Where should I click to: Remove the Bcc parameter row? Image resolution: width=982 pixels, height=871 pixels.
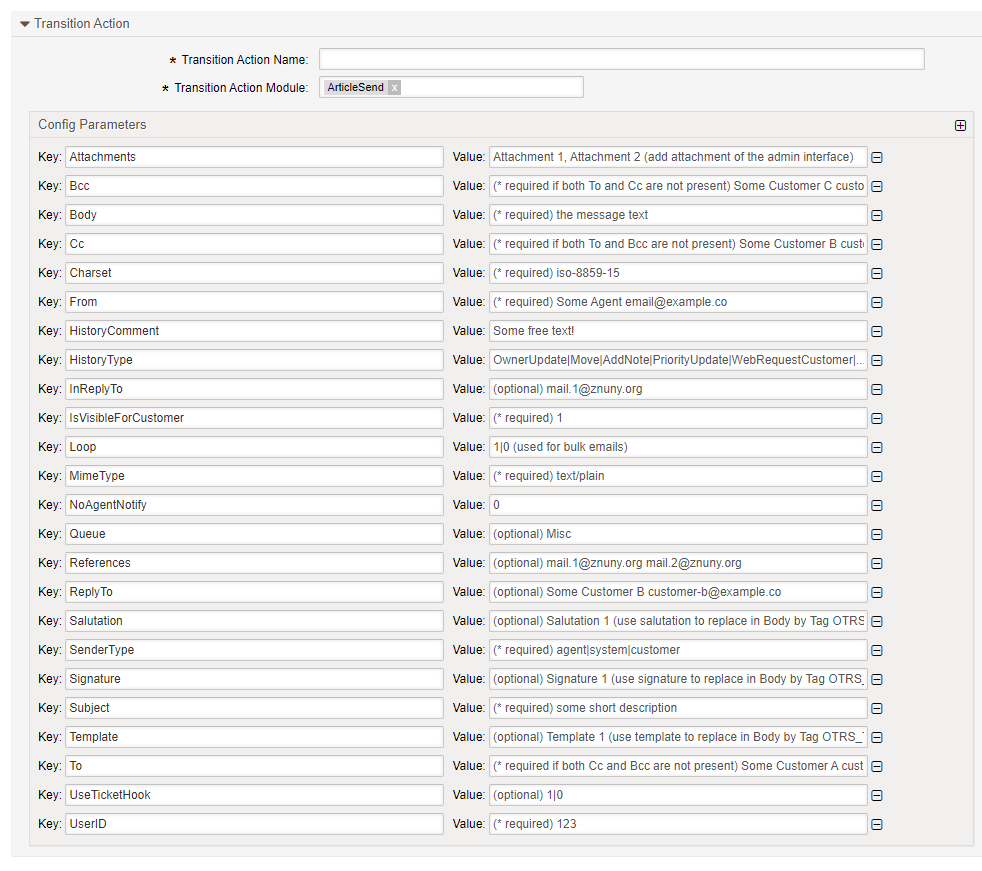click(877, 186)
